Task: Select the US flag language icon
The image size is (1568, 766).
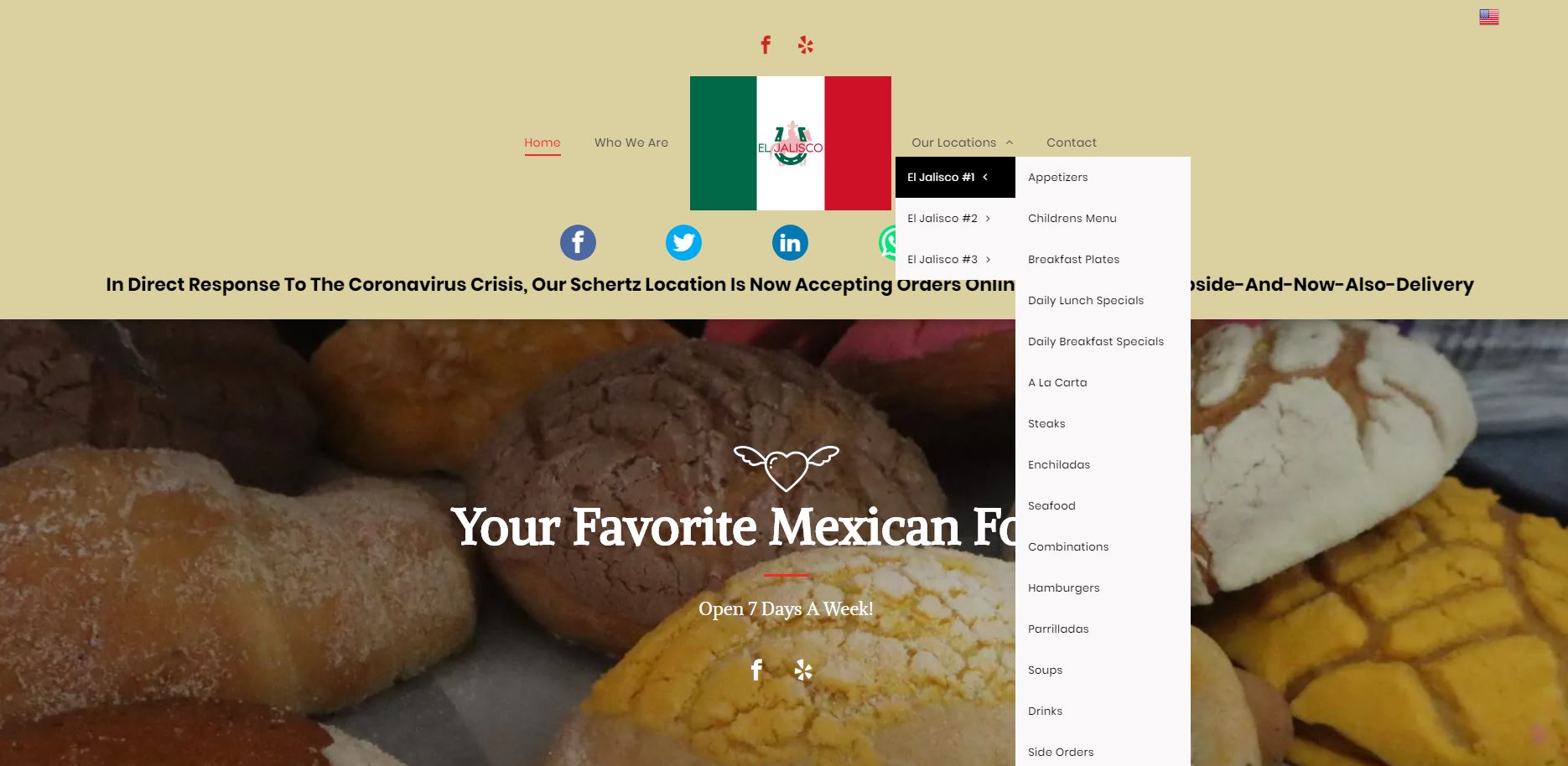Action: pyautogui.click(x=1489, y=17)
